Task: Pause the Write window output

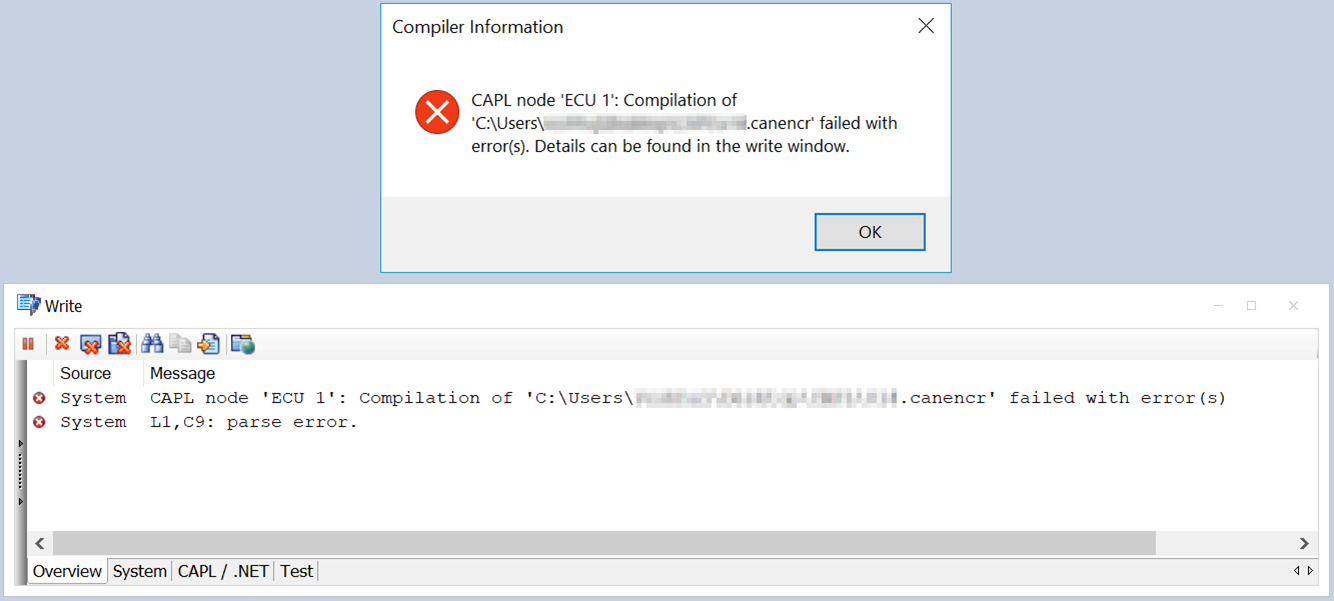Action: pos(28,344)
